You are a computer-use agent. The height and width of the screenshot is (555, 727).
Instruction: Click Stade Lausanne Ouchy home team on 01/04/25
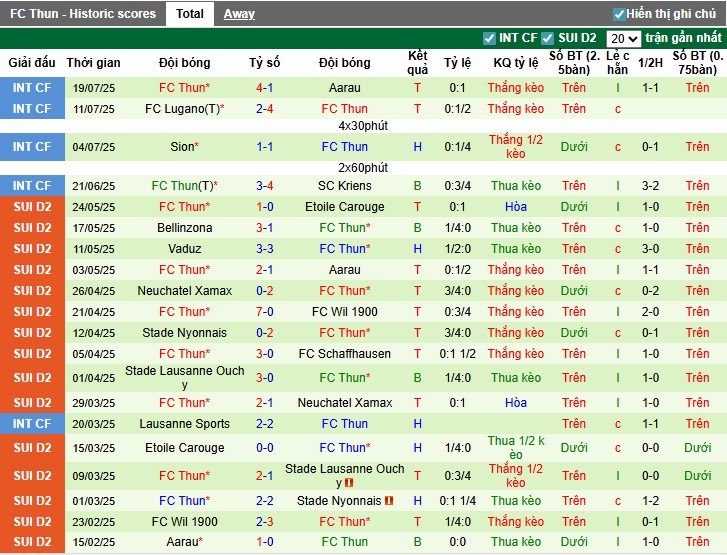pos(185,377)
